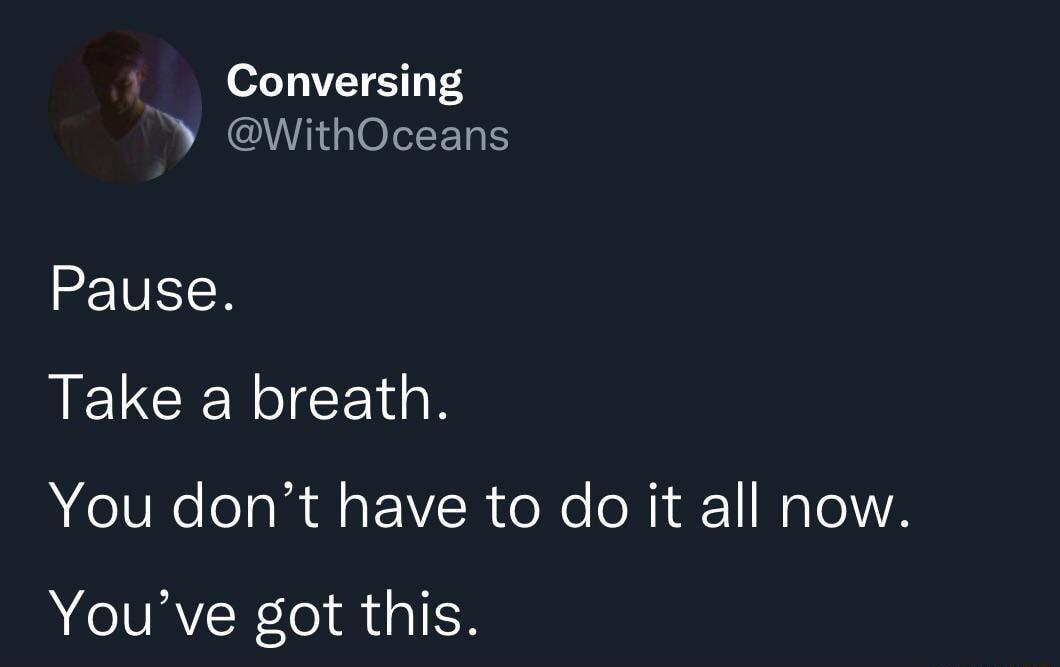Click the word do in the third line

click(594, 506)
